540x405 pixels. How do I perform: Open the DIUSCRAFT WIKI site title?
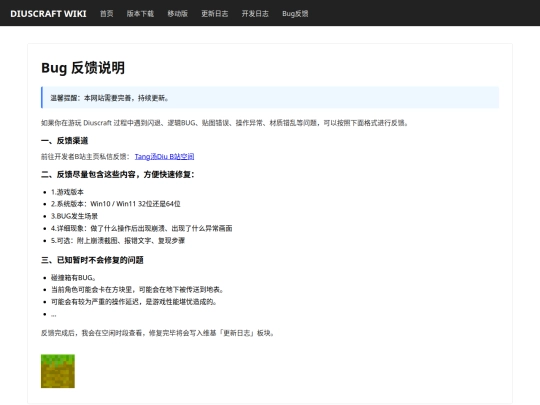coord(48,14)
